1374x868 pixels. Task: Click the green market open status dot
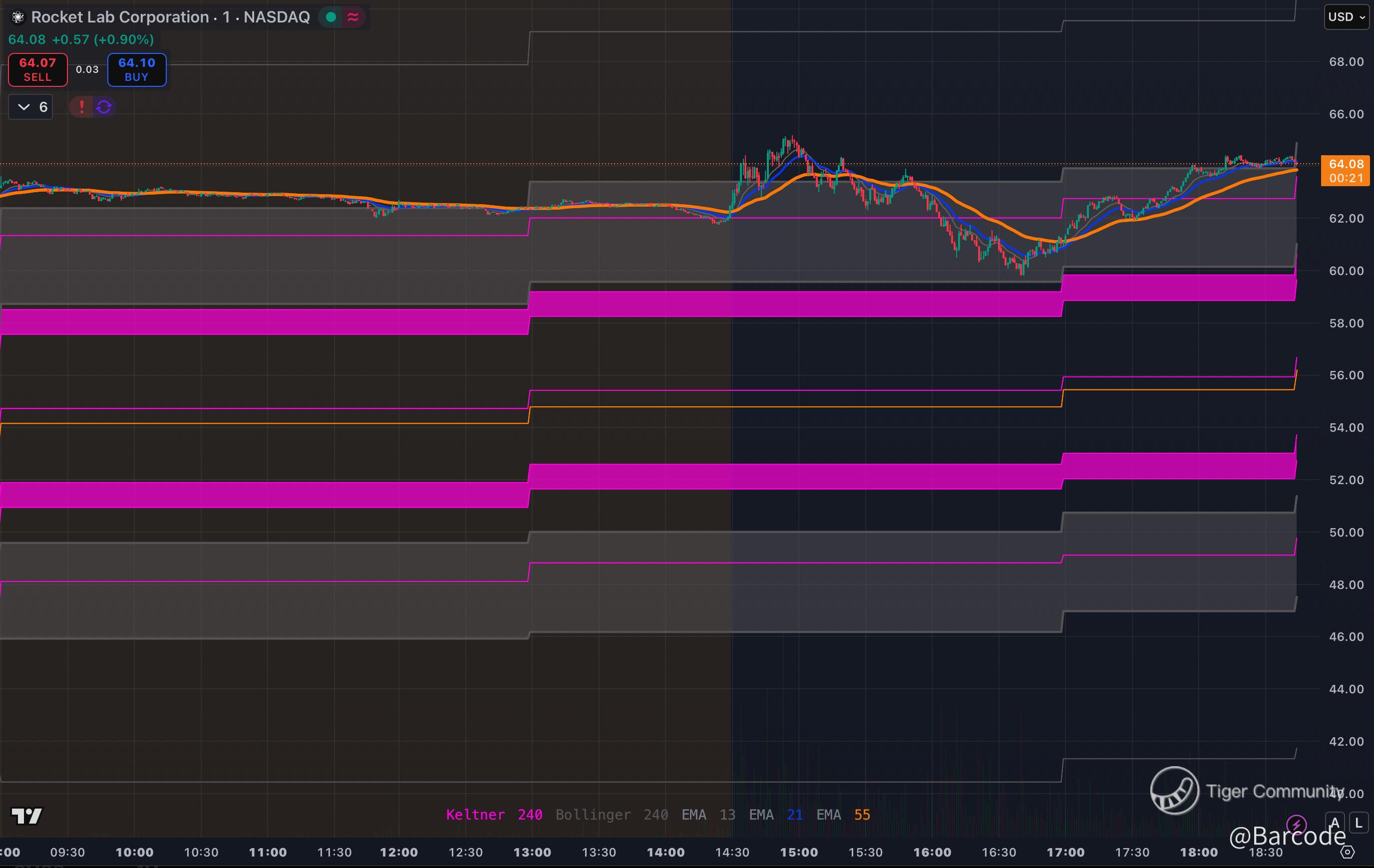point(331,17)
